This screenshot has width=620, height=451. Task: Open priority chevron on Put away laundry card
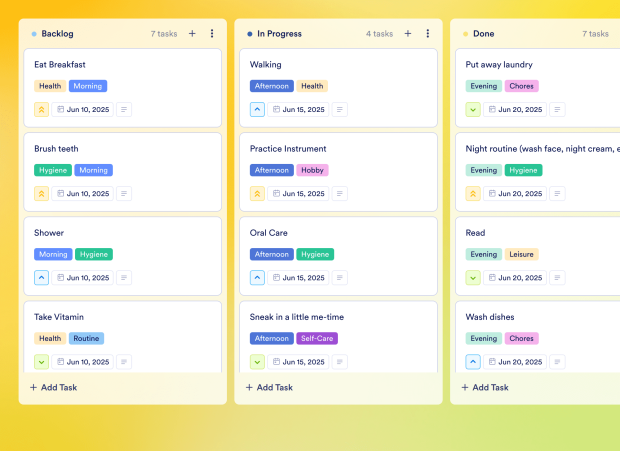click(x=474, y=110)
